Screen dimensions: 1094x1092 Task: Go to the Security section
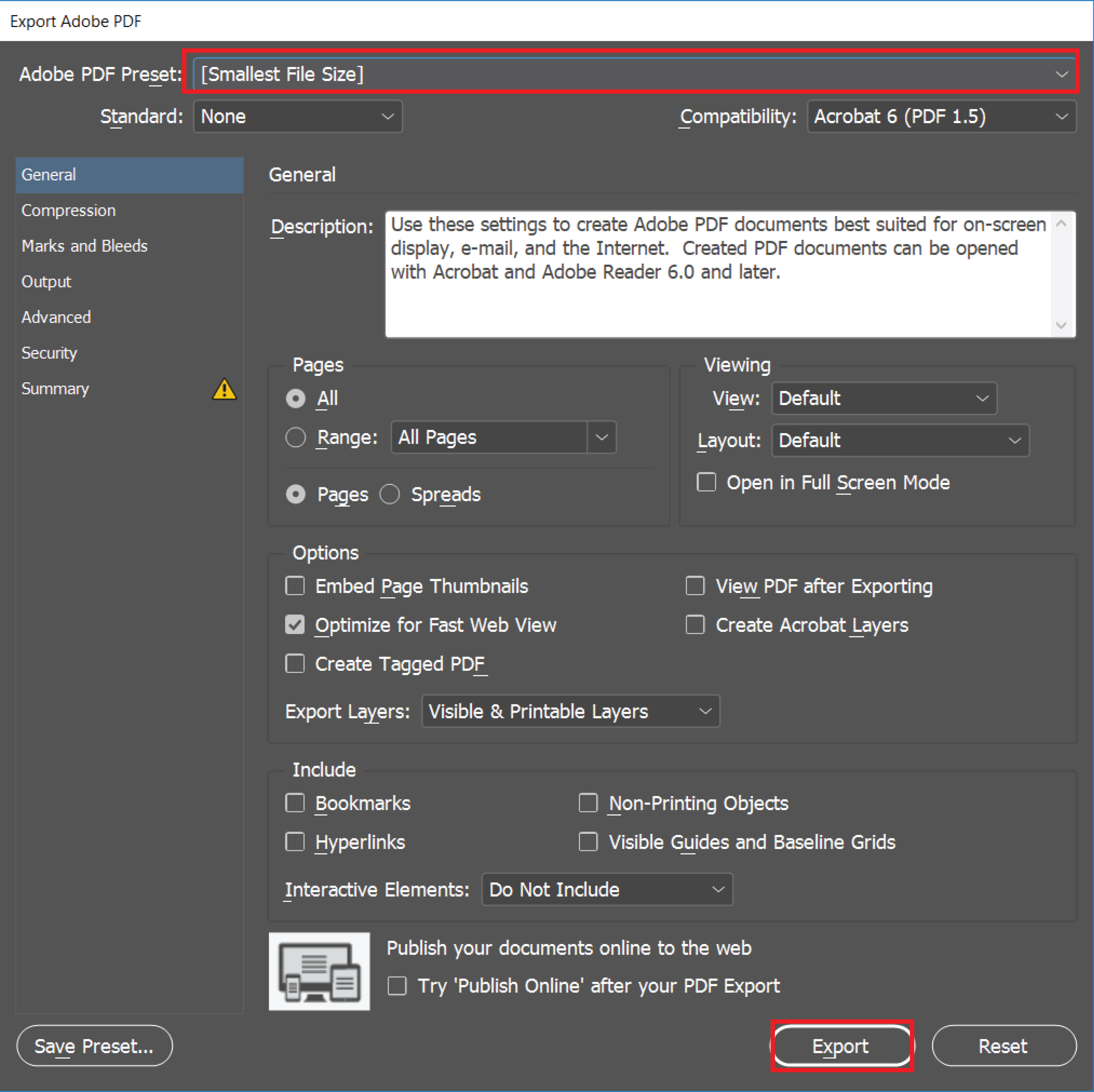point(49,353)
